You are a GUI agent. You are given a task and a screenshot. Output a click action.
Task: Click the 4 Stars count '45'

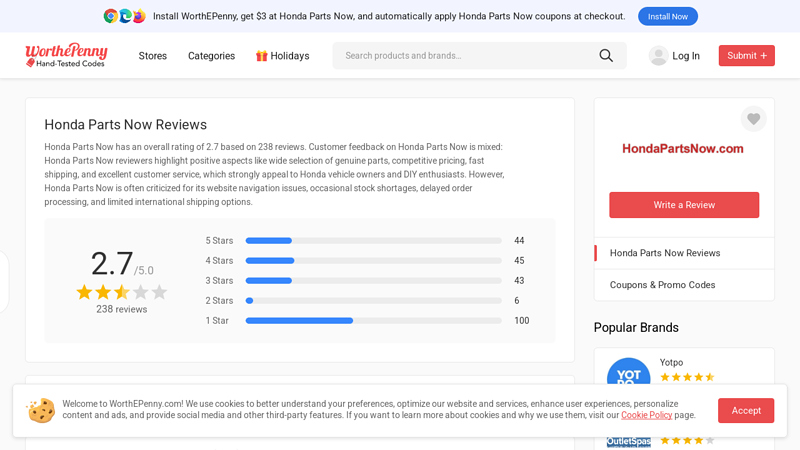pyautogui.click(x=519, y=261)
